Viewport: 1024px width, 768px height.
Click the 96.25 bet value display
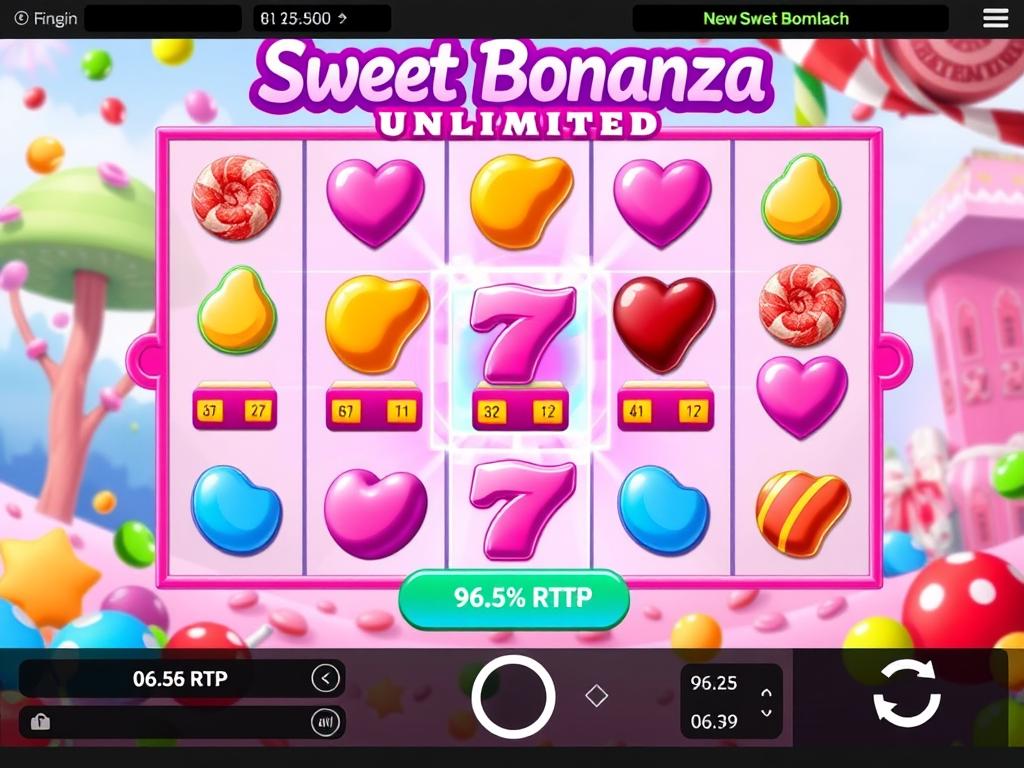pyautogui.click(x=714, y=683)
